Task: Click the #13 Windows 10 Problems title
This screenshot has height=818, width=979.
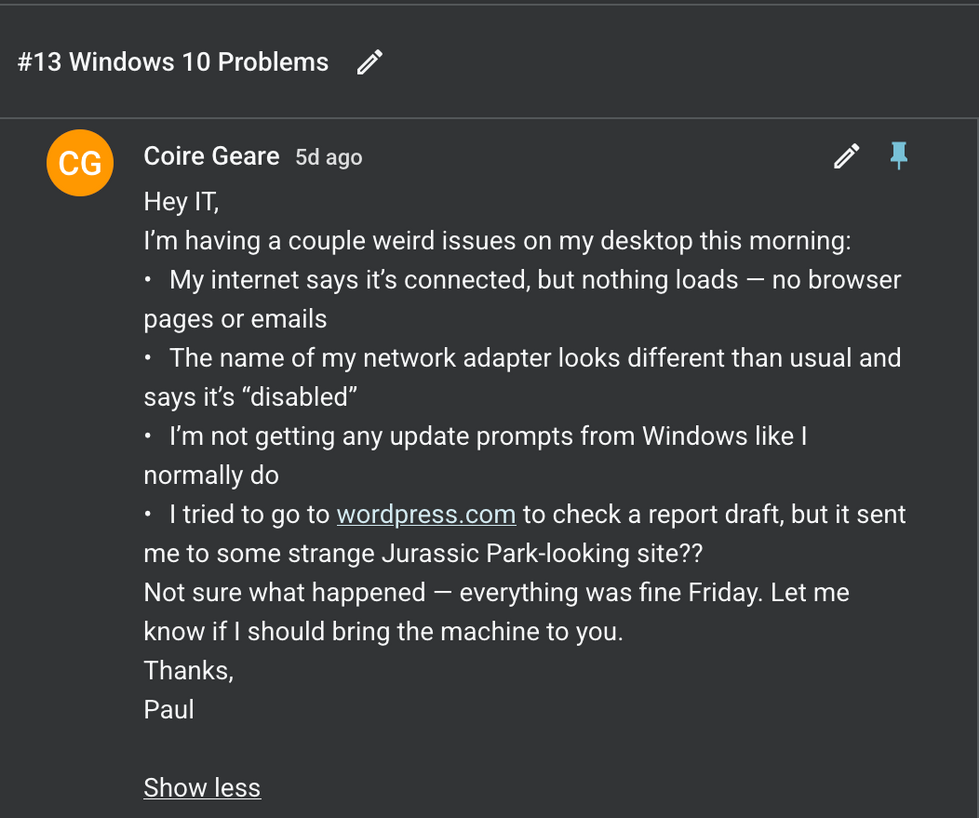Action: 173,62
